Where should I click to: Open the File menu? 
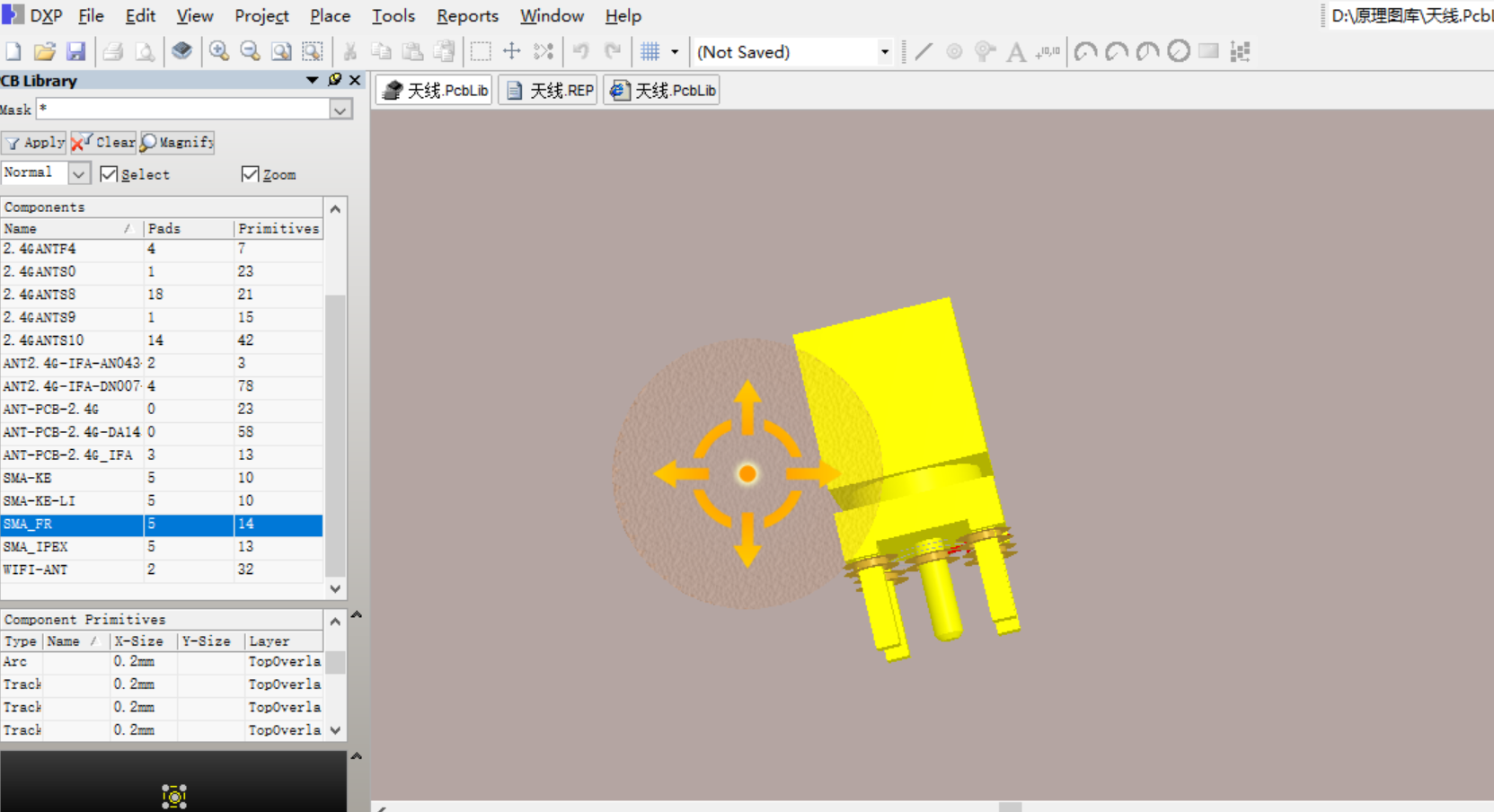[x=91, y=15]
